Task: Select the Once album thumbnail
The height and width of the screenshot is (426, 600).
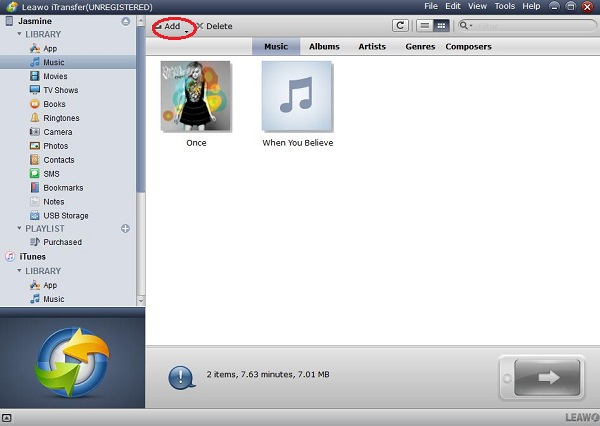Action: click(x=196, y=96)
